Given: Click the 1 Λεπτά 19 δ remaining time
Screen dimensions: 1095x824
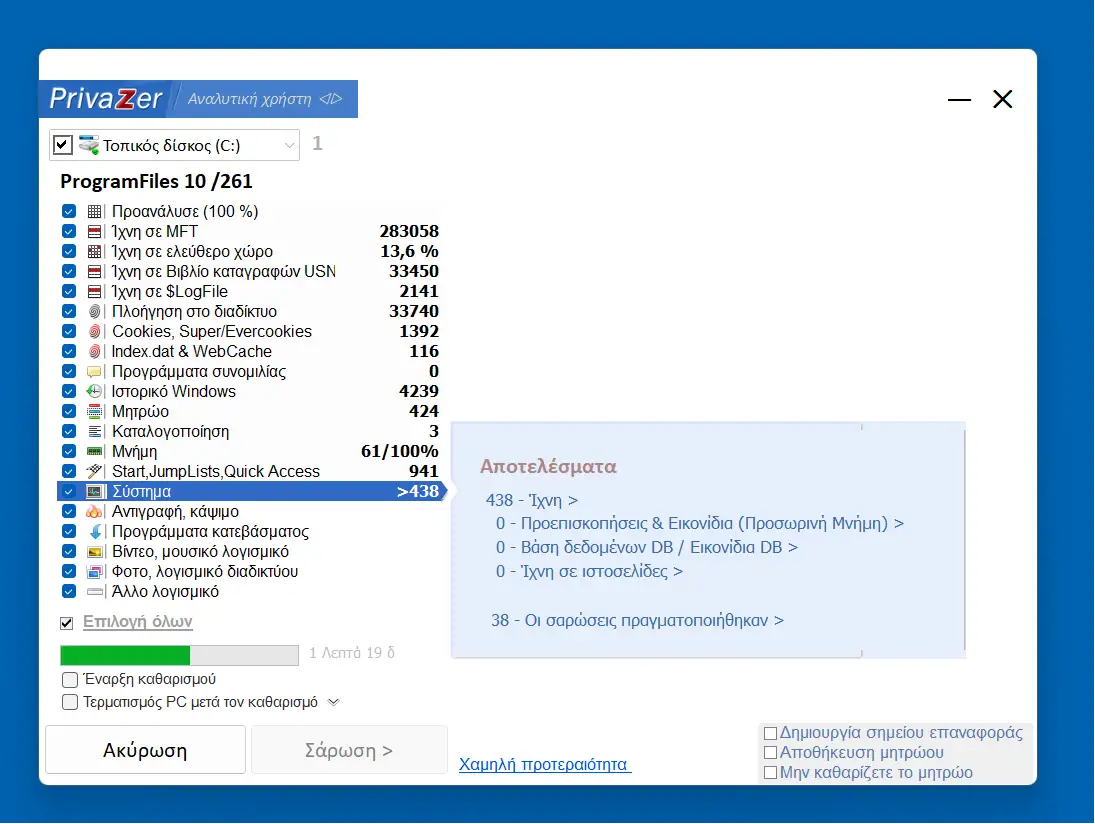Looking at the screenshot, I should click(352, 654).
